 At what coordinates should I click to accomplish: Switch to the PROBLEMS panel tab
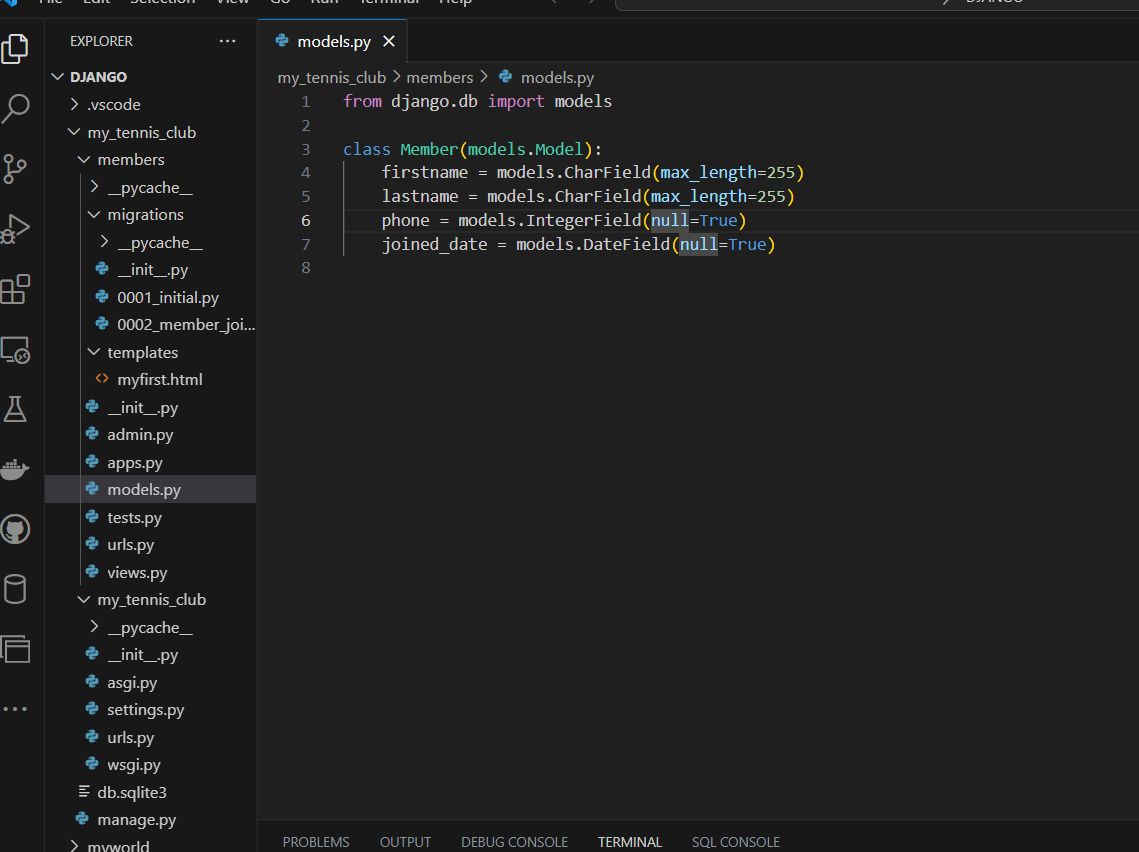tap(316, 842)
